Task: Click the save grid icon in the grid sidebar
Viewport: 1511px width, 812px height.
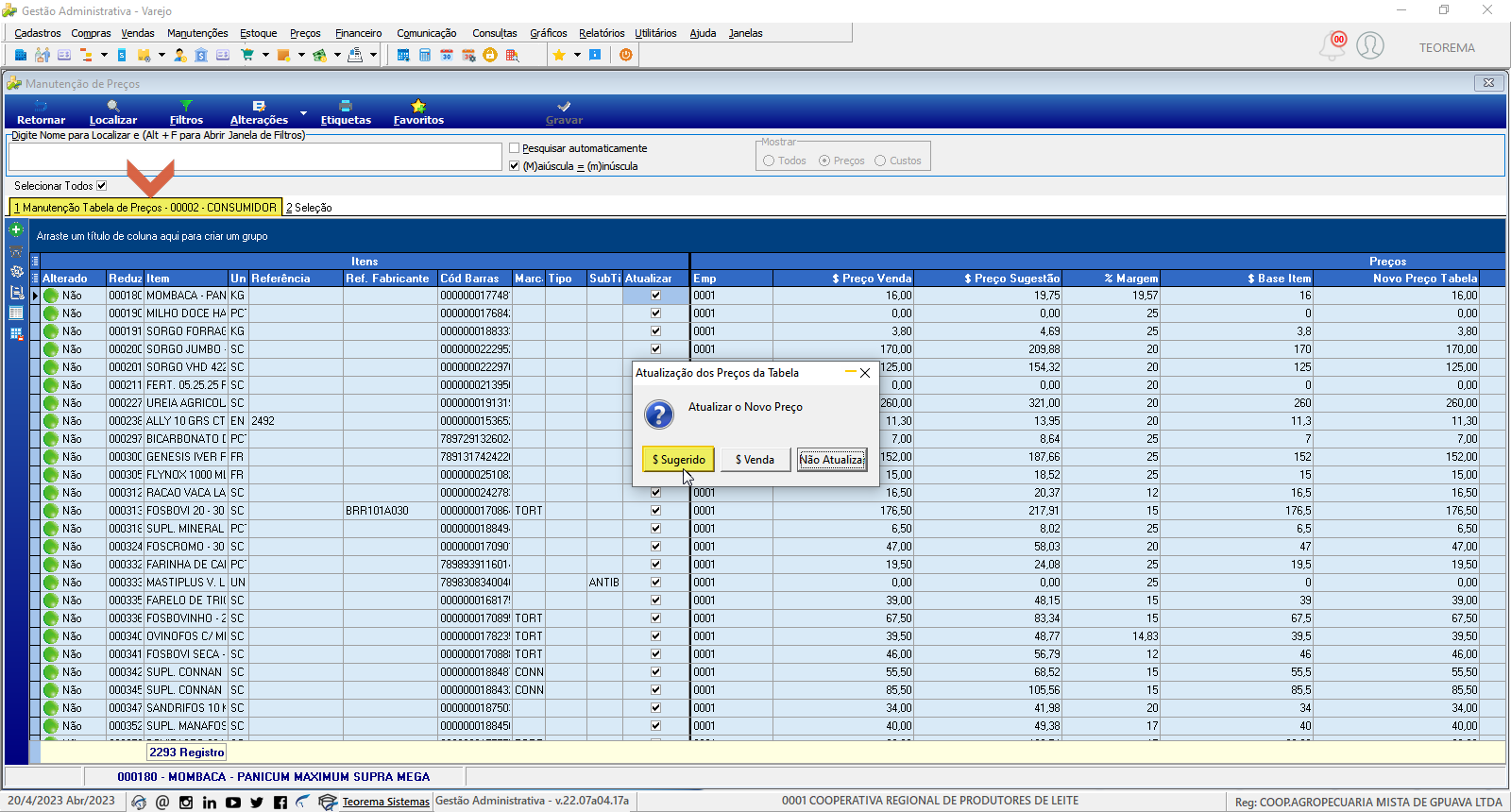Action: tap(16, 333)
